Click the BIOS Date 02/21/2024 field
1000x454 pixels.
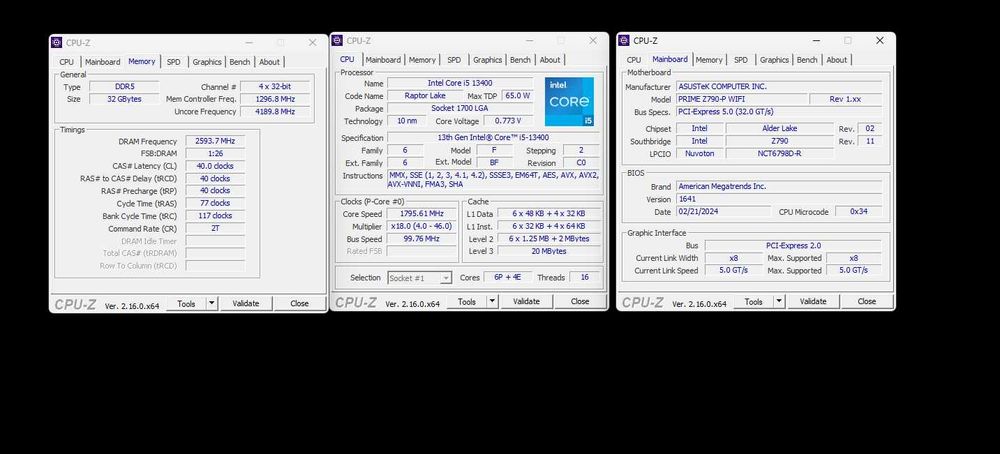(x=723, y=212)
